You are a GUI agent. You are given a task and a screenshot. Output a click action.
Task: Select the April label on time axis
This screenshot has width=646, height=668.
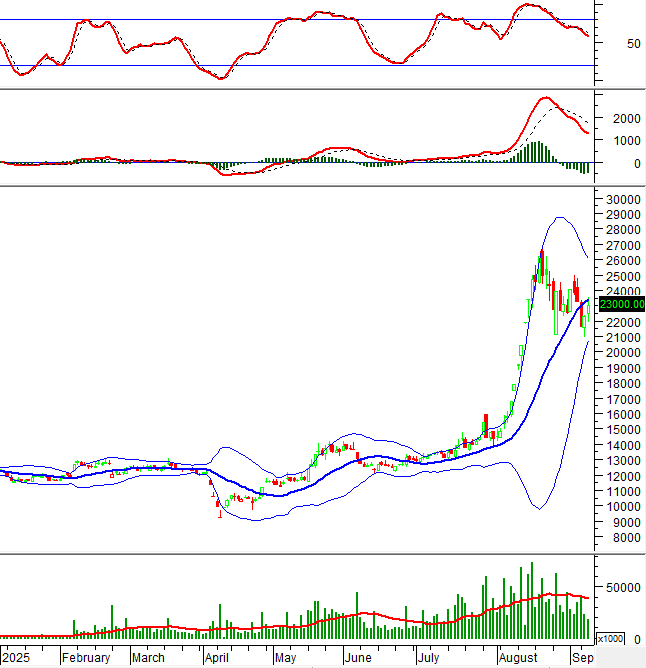[217, 658]
